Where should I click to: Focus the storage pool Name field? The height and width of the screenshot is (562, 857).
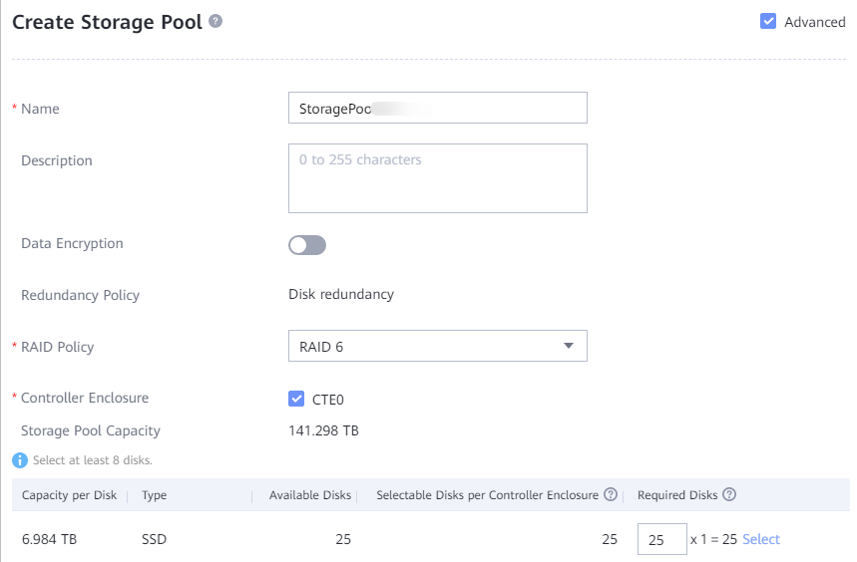click(x=437, y=108)
